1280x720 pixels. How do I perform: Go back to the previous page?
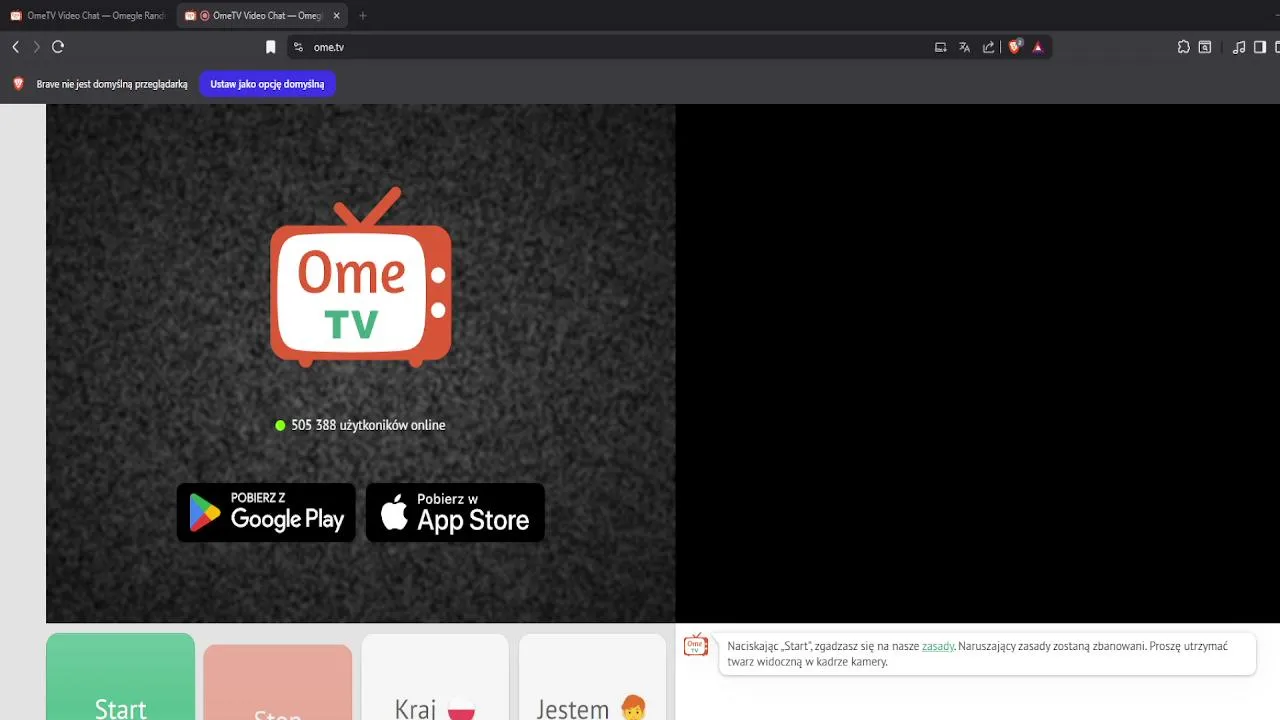coord(15,47)
